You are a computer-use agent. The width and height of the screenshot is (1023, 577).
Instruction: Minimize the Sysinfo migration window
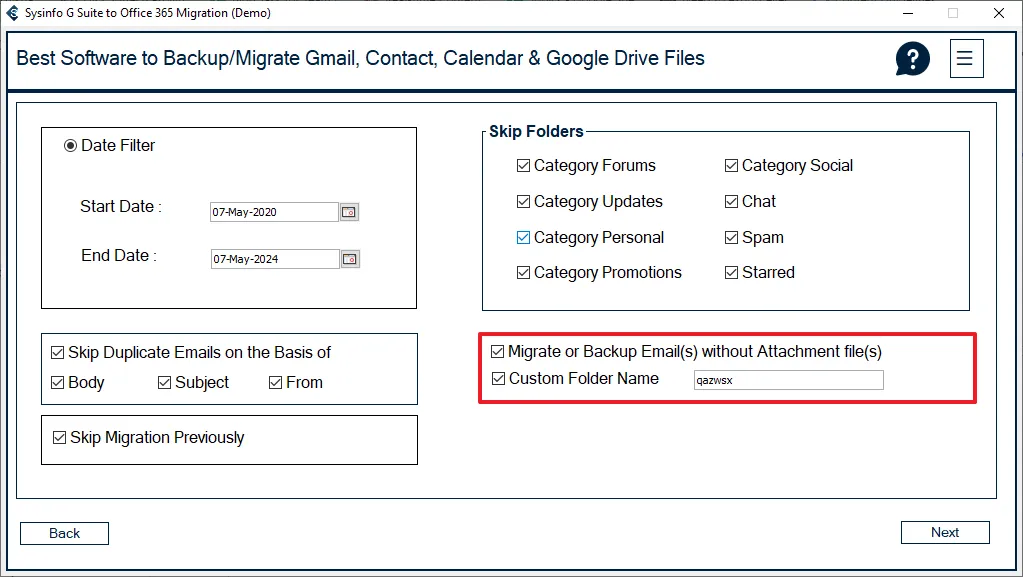click(x=908, y=13)
